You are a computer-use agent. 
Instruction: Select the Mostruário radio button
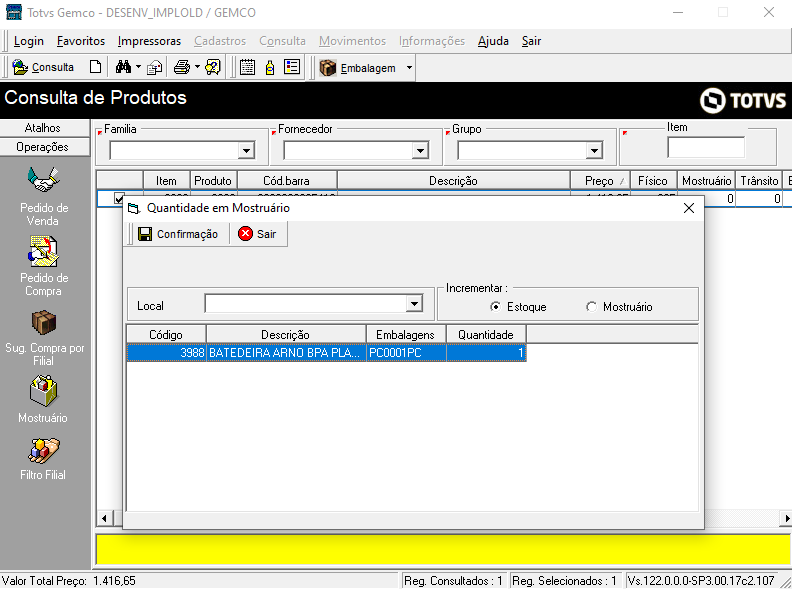tap(591, 307)
